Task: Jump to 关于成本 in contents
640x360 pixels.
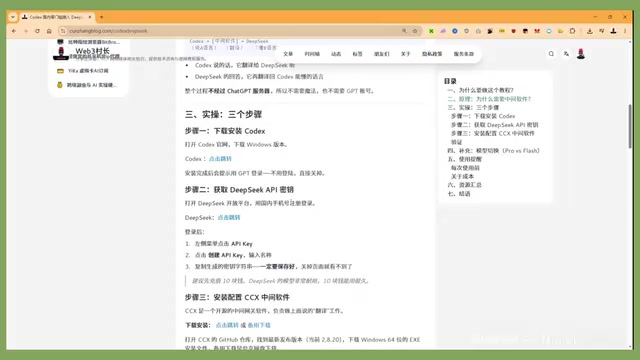Action: click(x=462, y=176)
